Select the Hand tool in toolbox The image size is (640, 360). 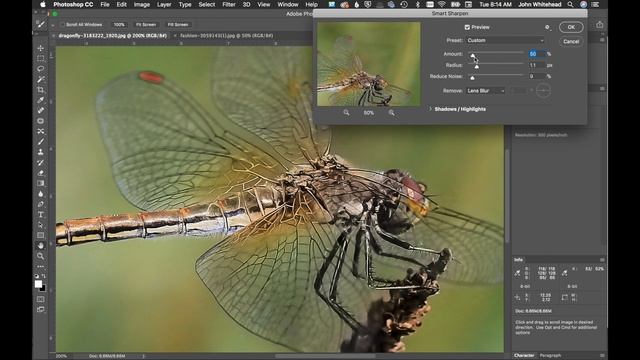click(40, 245)
